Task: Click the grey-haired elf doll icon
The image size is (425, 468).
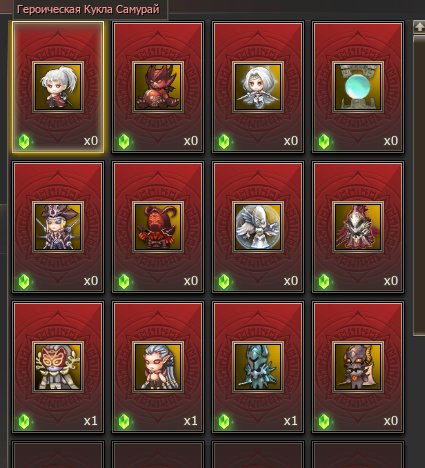Action: tap(158, 367)
